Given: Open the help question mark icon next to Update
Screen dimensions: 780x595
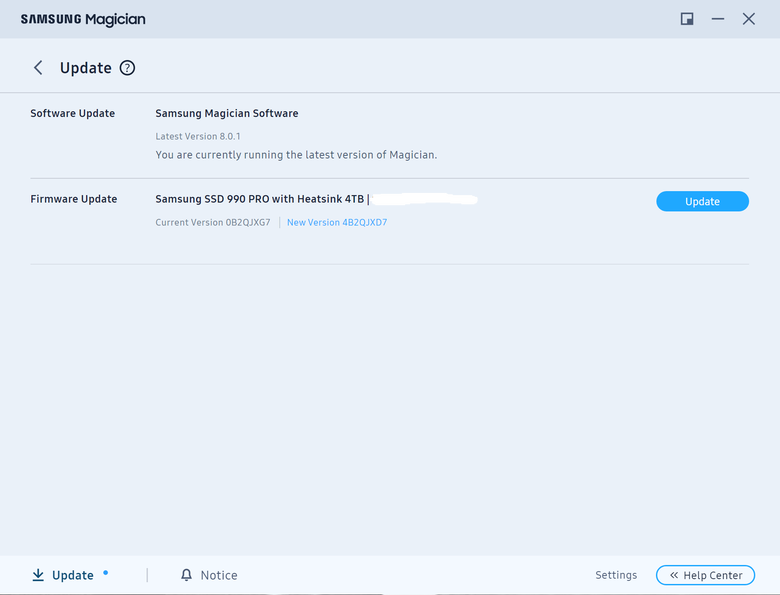Looking at the screenshot, I should point(127,68).
